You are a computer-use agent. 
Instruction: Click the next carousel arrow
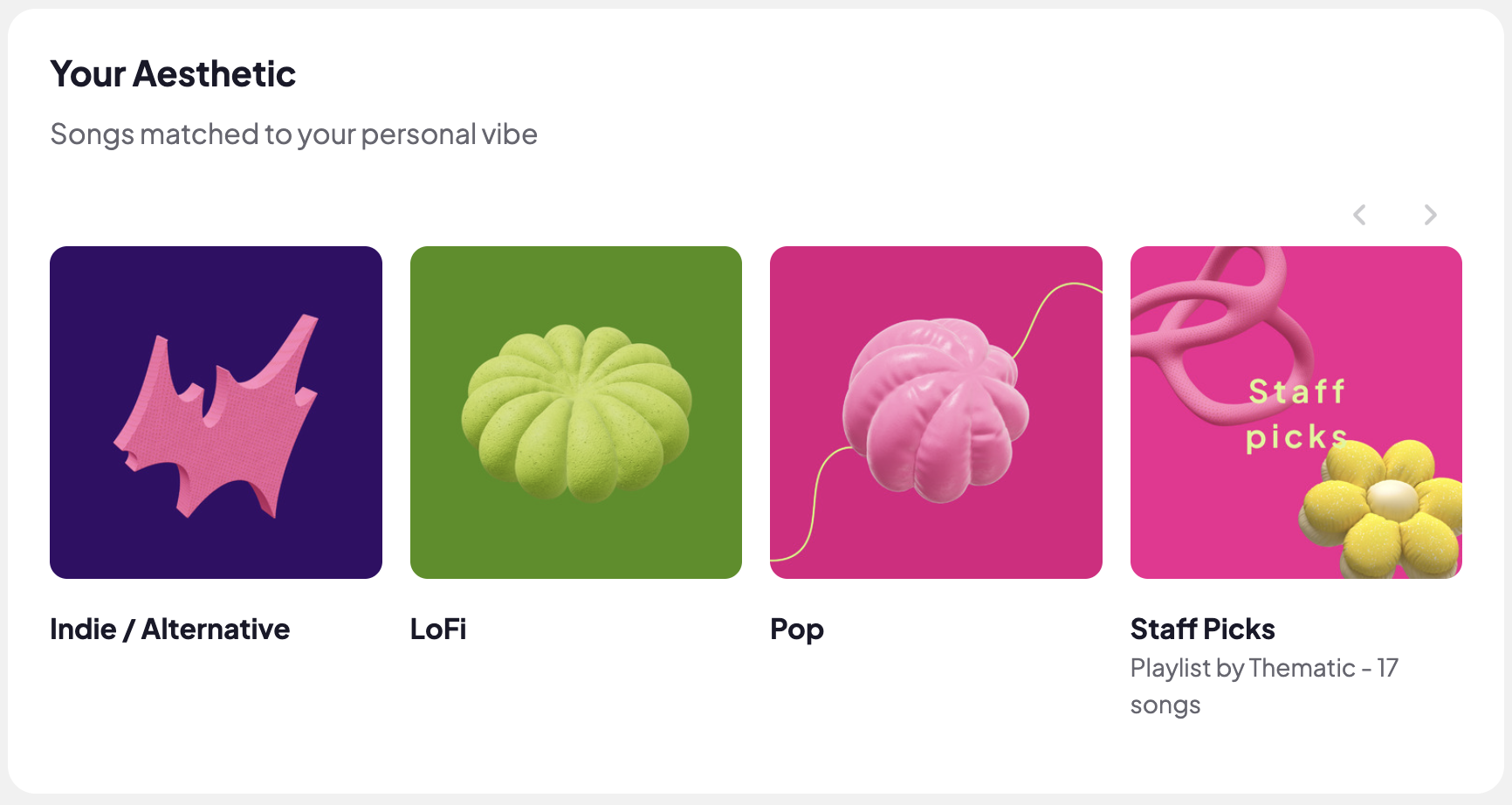1430,215
